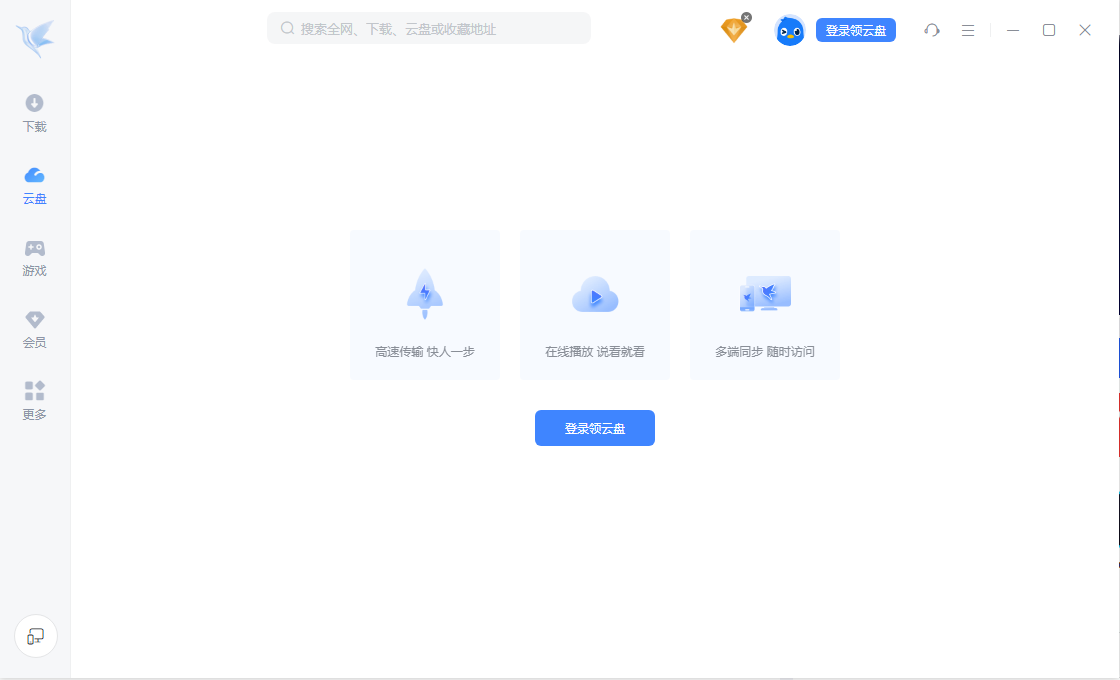Click the magnifier icon inside the search bar

click(285, 28)
